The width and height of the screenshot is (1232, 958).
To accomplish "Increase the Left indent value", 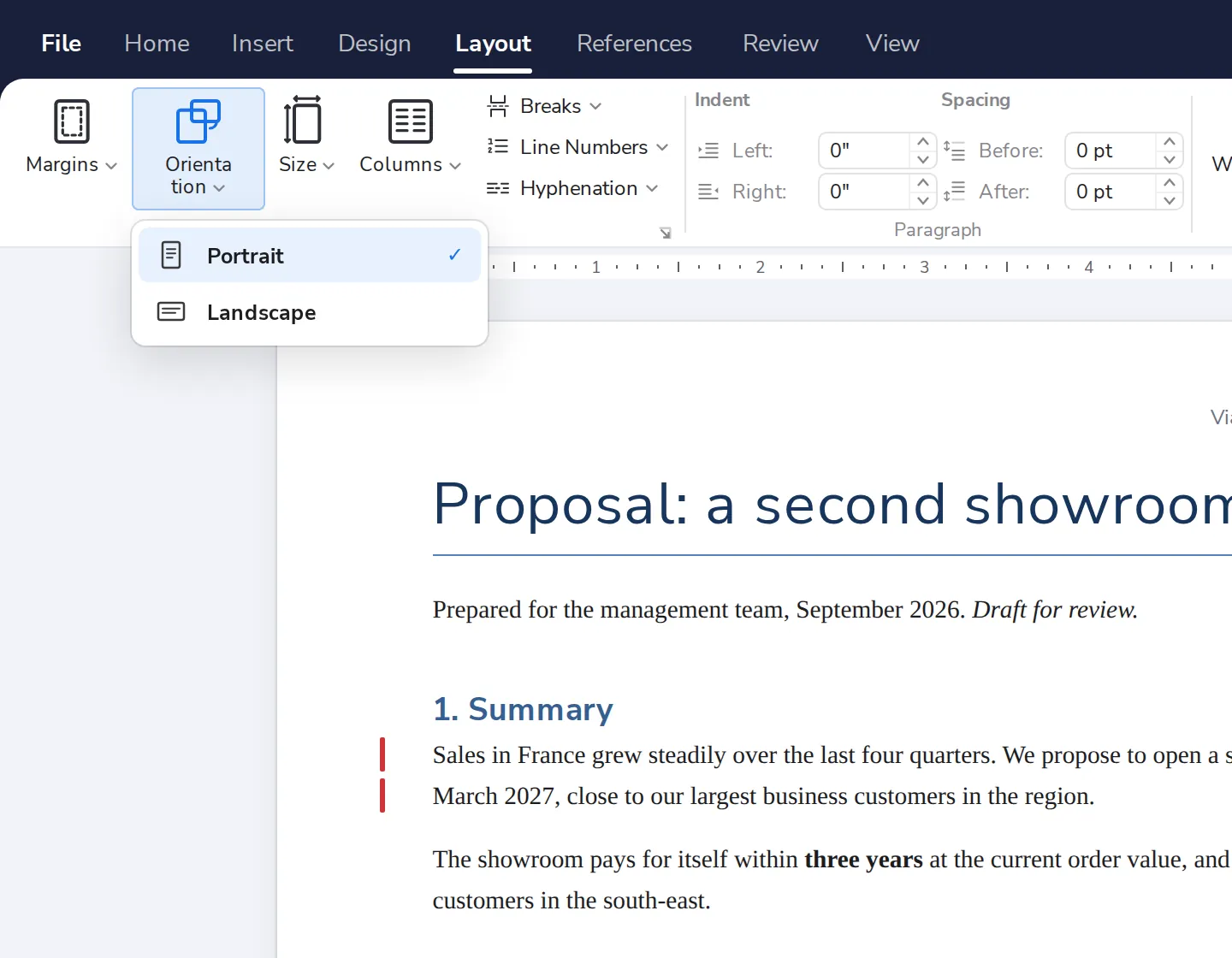I will point(922,141).
